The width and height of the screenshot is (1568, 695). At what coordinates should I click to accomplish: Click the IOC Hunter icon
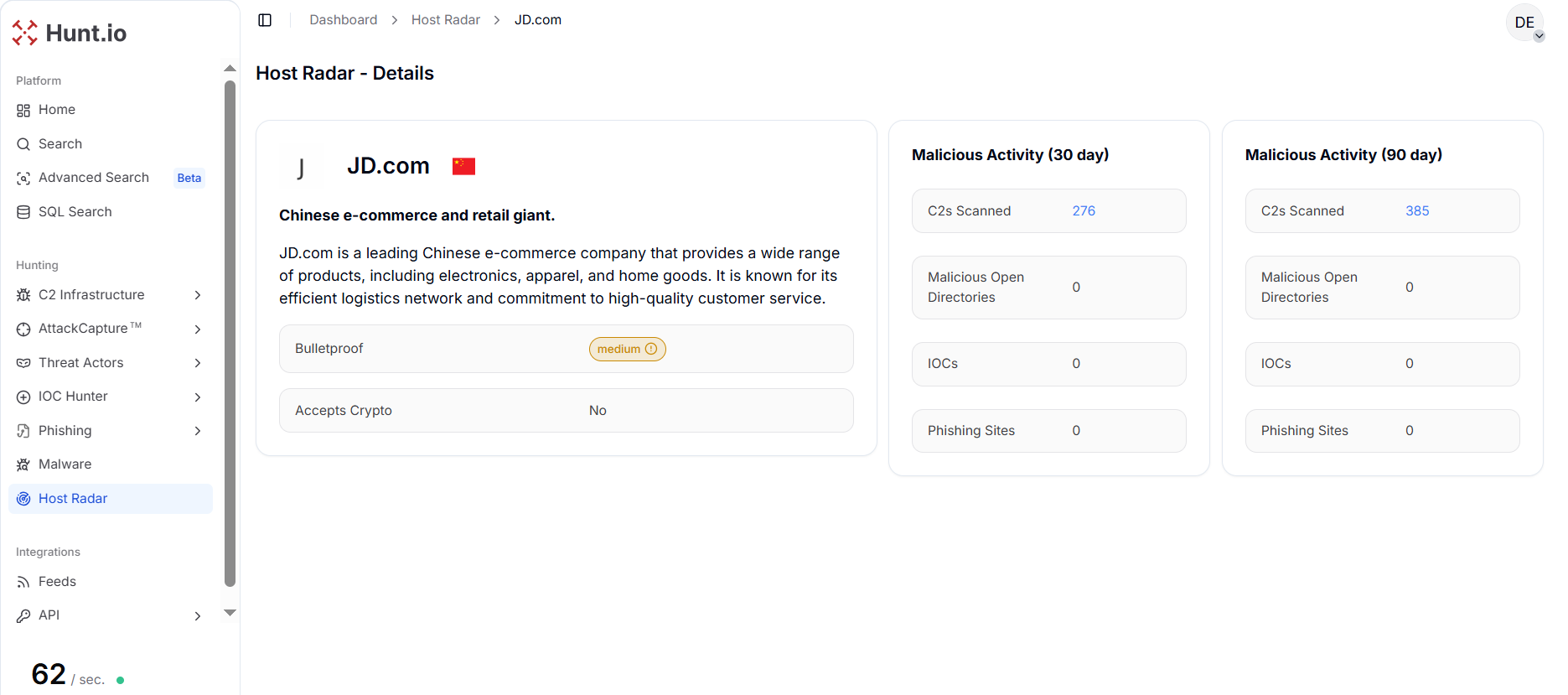point(23,397)
